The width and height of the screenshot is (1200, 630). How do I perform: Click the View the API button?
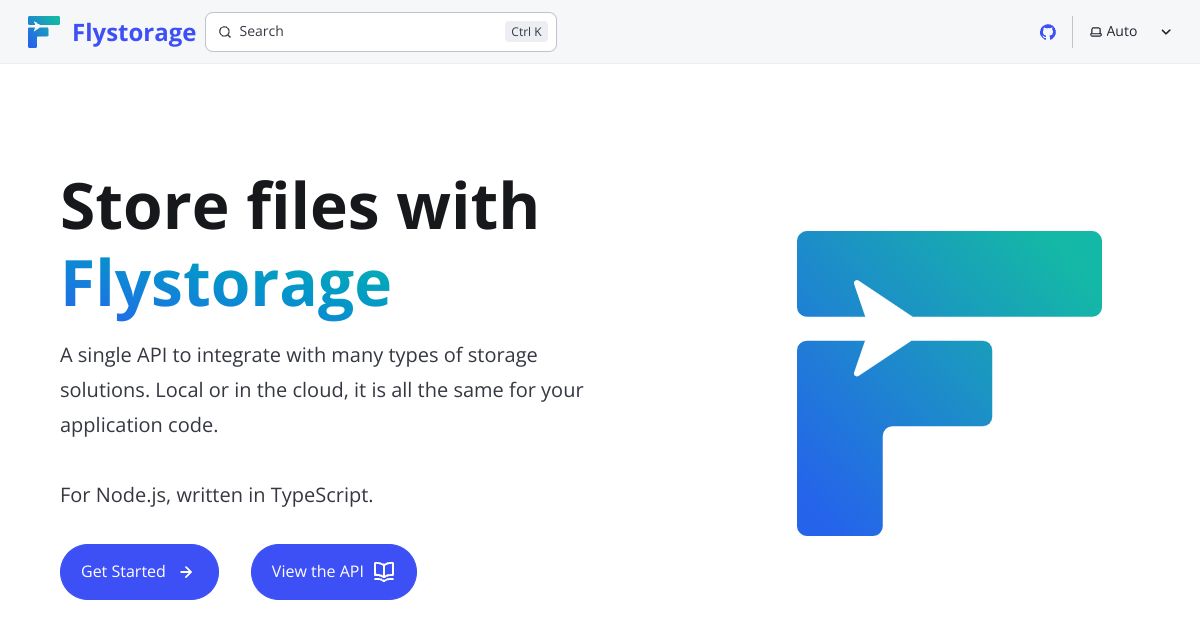coord(334,572)
